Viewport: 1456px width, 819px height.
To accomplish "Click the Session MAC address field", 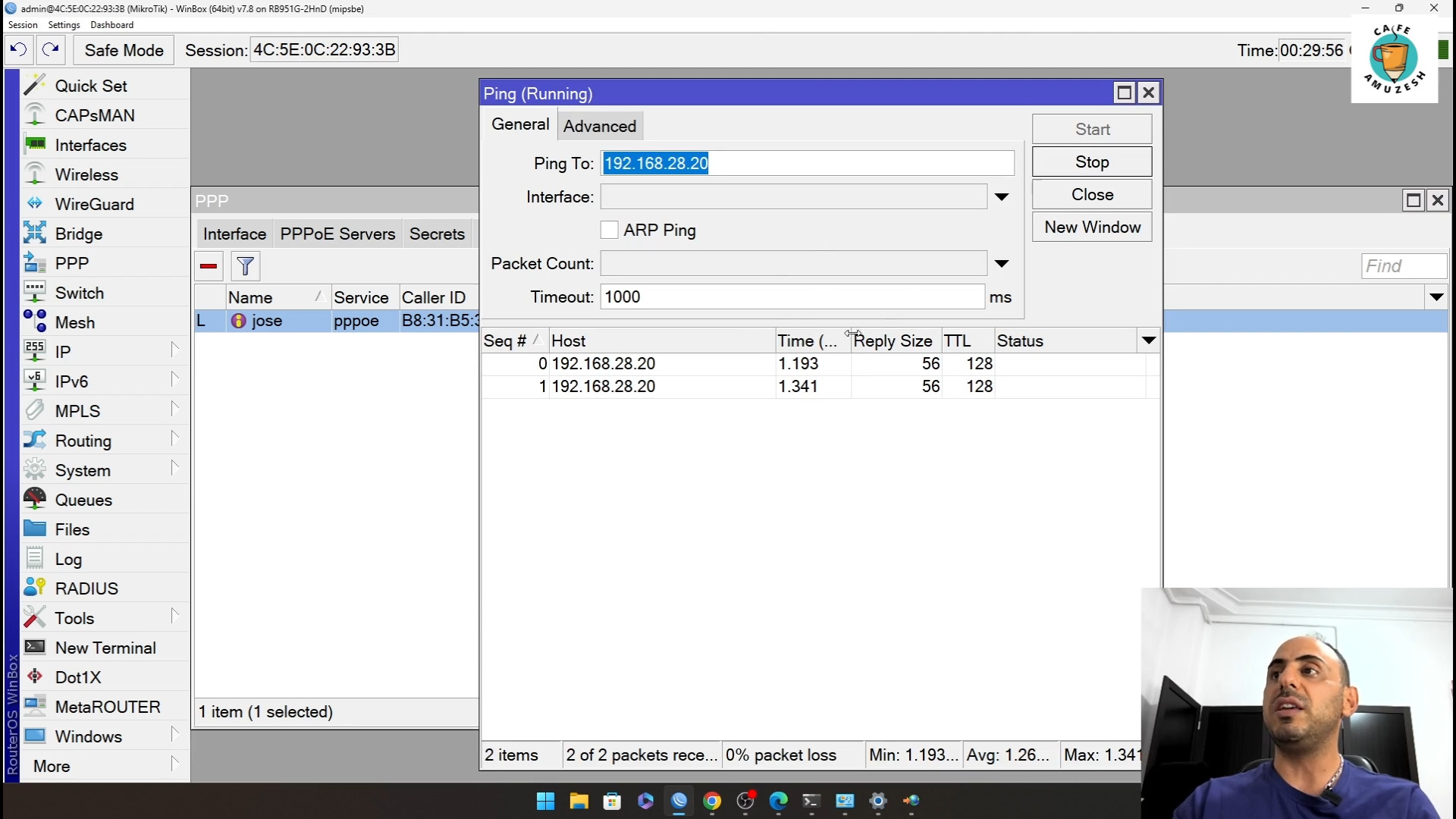I will pos(324,50).
